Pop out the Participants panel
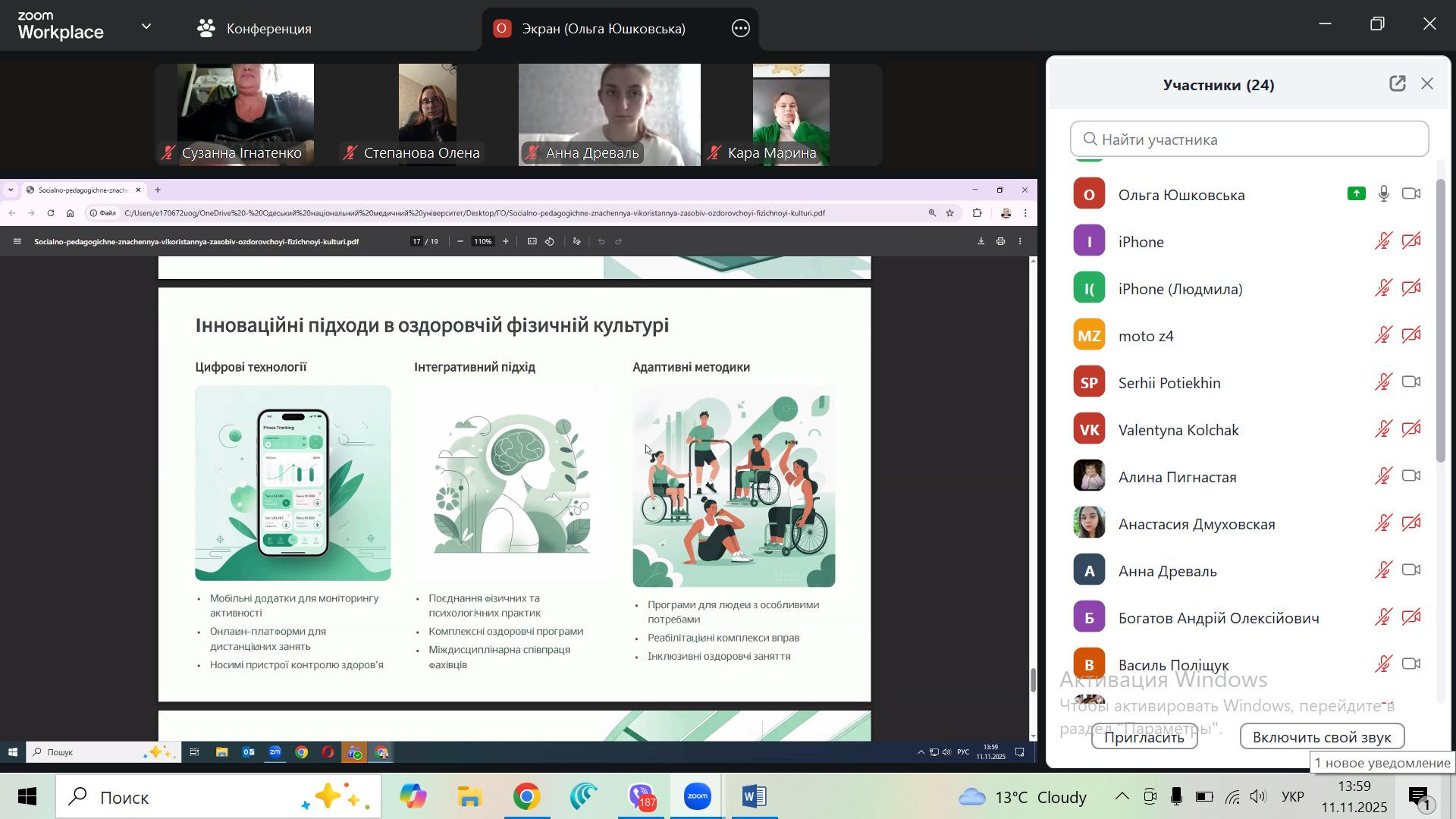Viewport: 1456px width, 819px height. click(1397, 84)
